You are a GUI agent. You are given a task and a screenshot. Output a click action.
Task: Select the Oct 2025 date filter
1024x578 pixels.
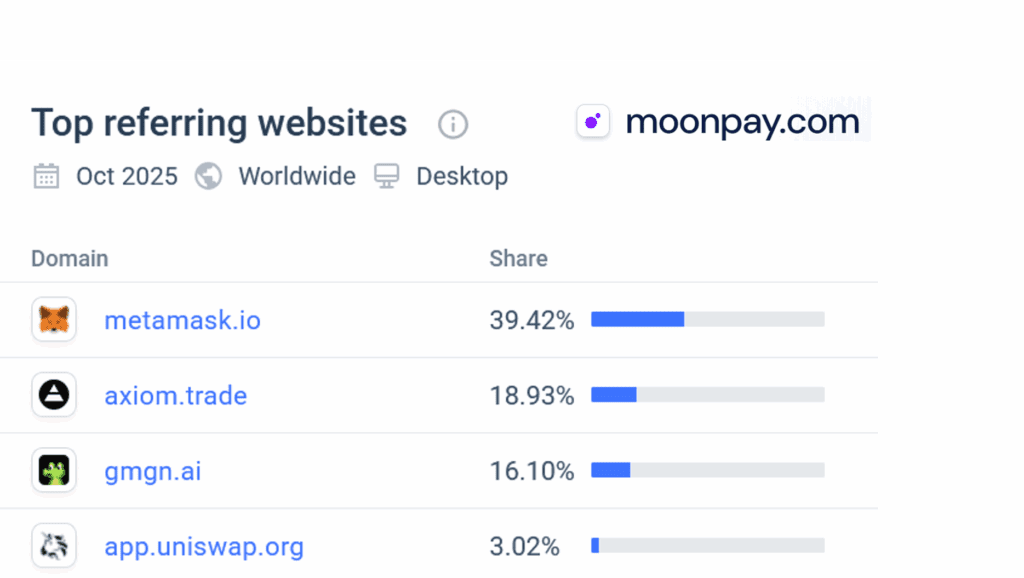pos(126,176)
